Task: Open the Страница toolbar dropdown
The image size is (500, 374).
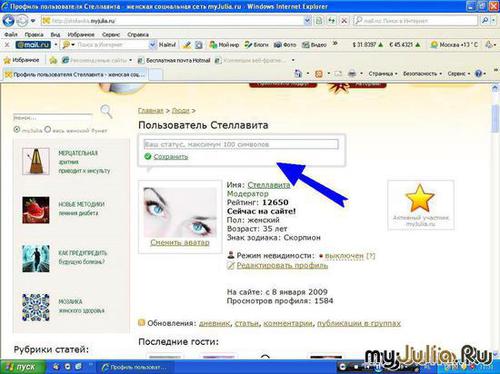Action: (x=383, y=74)
